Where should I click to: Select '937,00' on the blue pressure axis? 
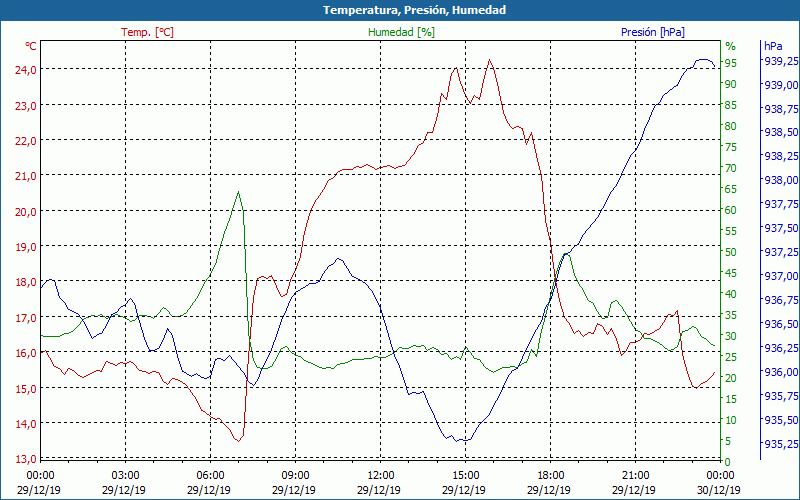(x=781, y=276)
